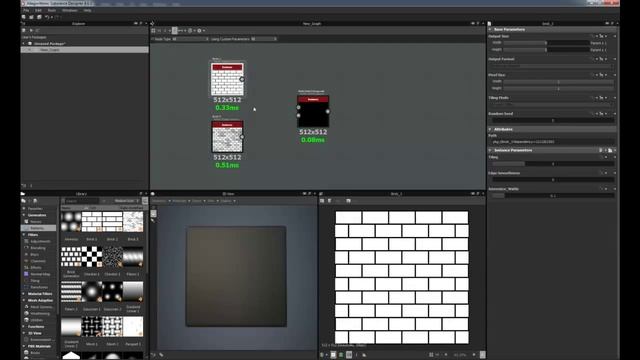Collapse the Generators group in Library

[x=24, y=215]
